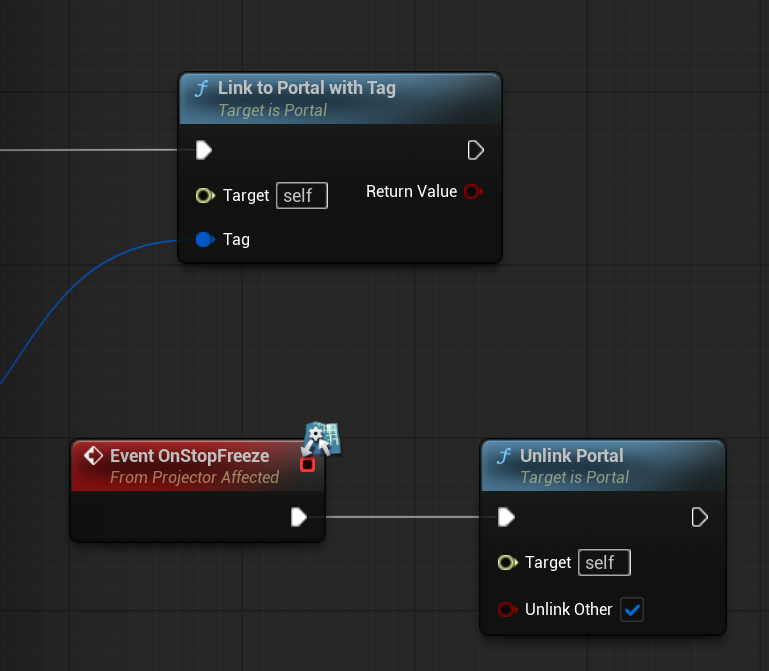Click function icon on Unlink Portal node
Viewport: 769px width, 671px height.
click(x=504, y=456)
